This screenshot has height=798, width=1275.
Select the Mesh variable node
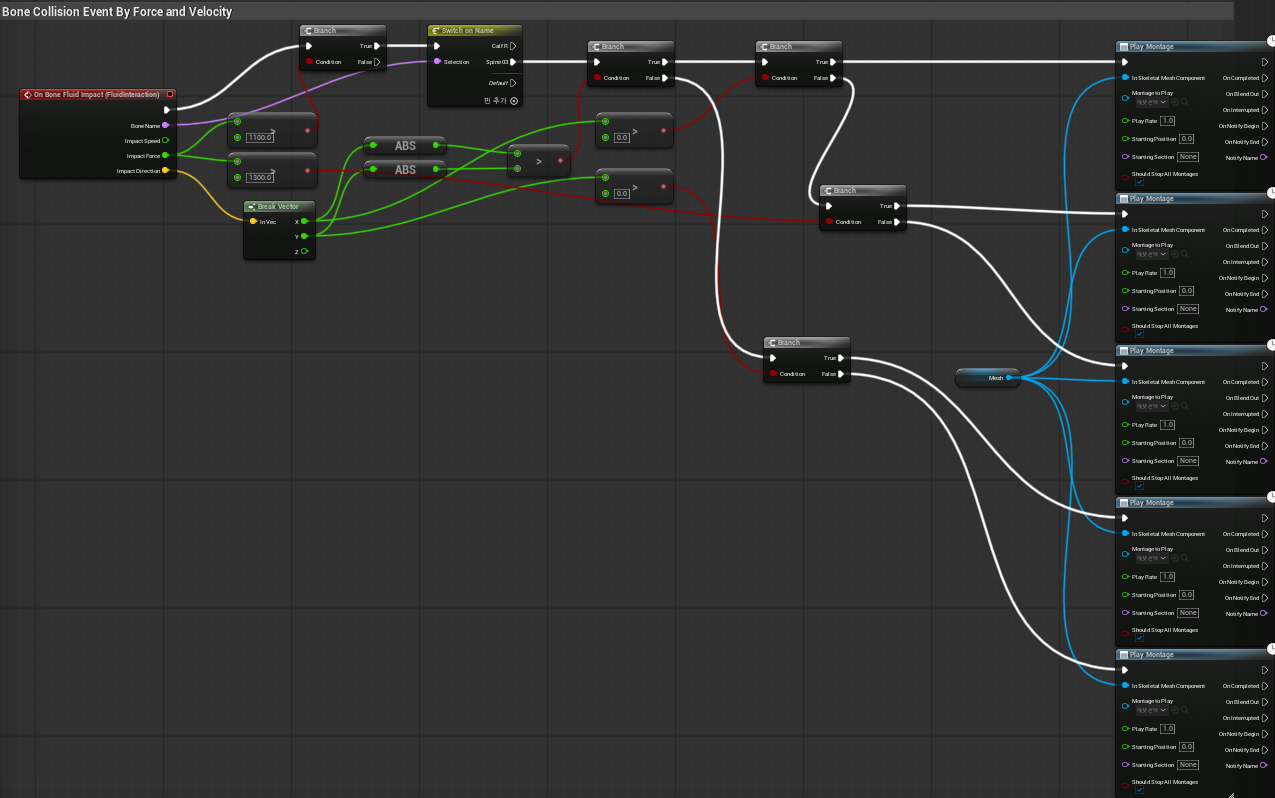tap(987, 378)
